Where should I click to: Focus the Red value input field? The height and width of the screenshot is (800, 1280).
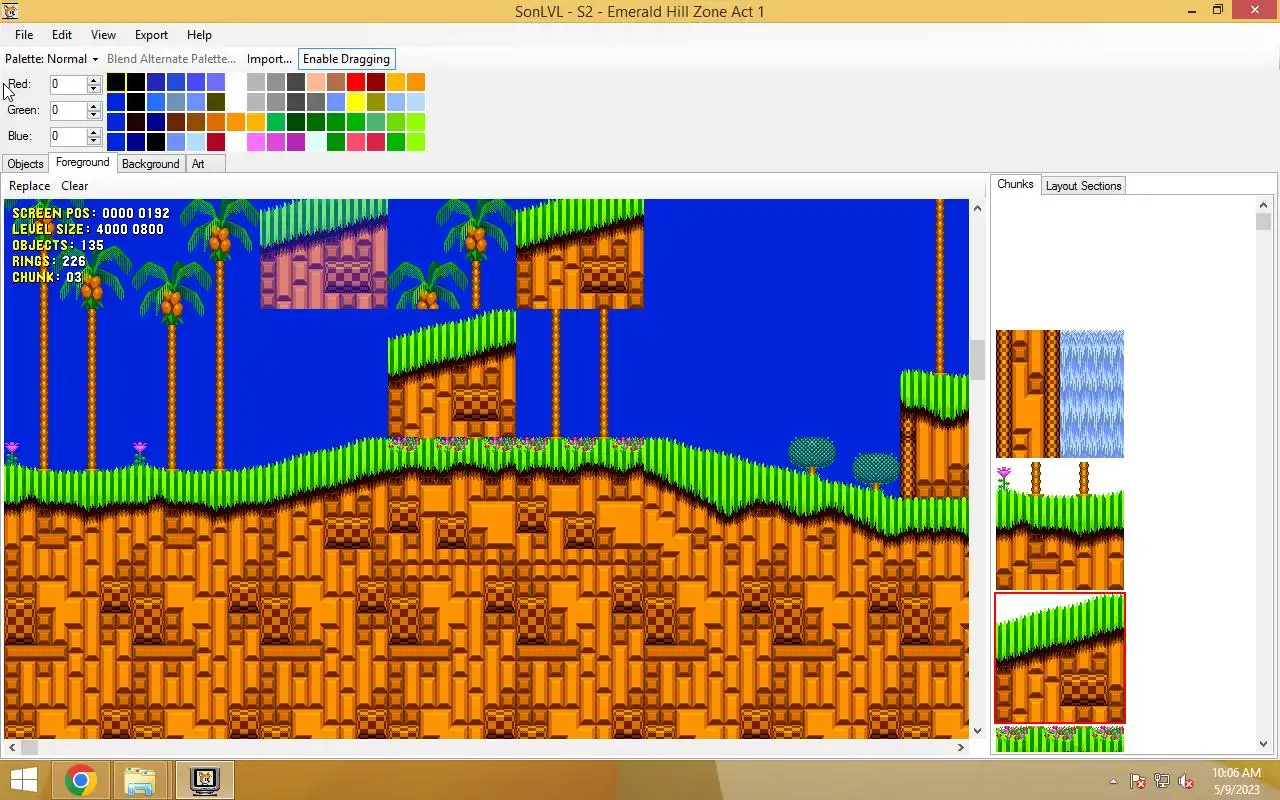[68, 85]
